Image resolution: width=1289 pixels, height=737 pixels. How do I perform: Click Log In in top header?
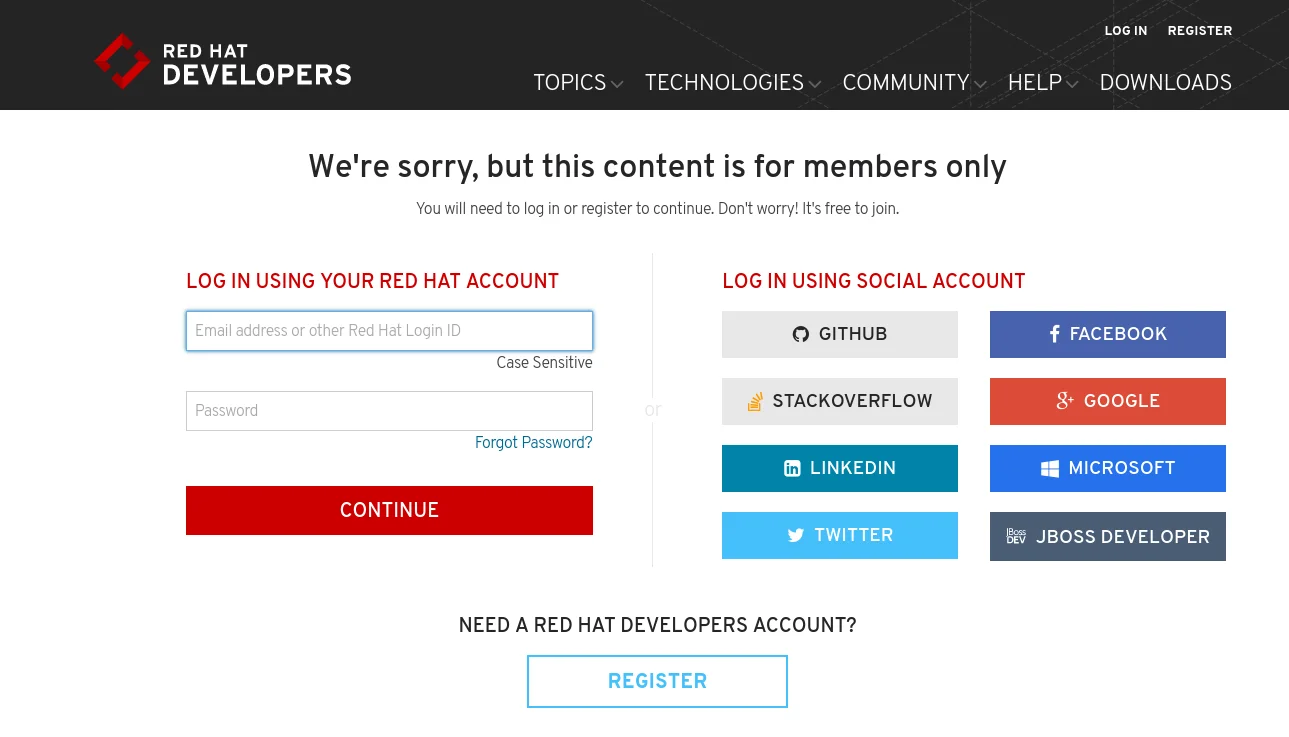coord(1125,31)
